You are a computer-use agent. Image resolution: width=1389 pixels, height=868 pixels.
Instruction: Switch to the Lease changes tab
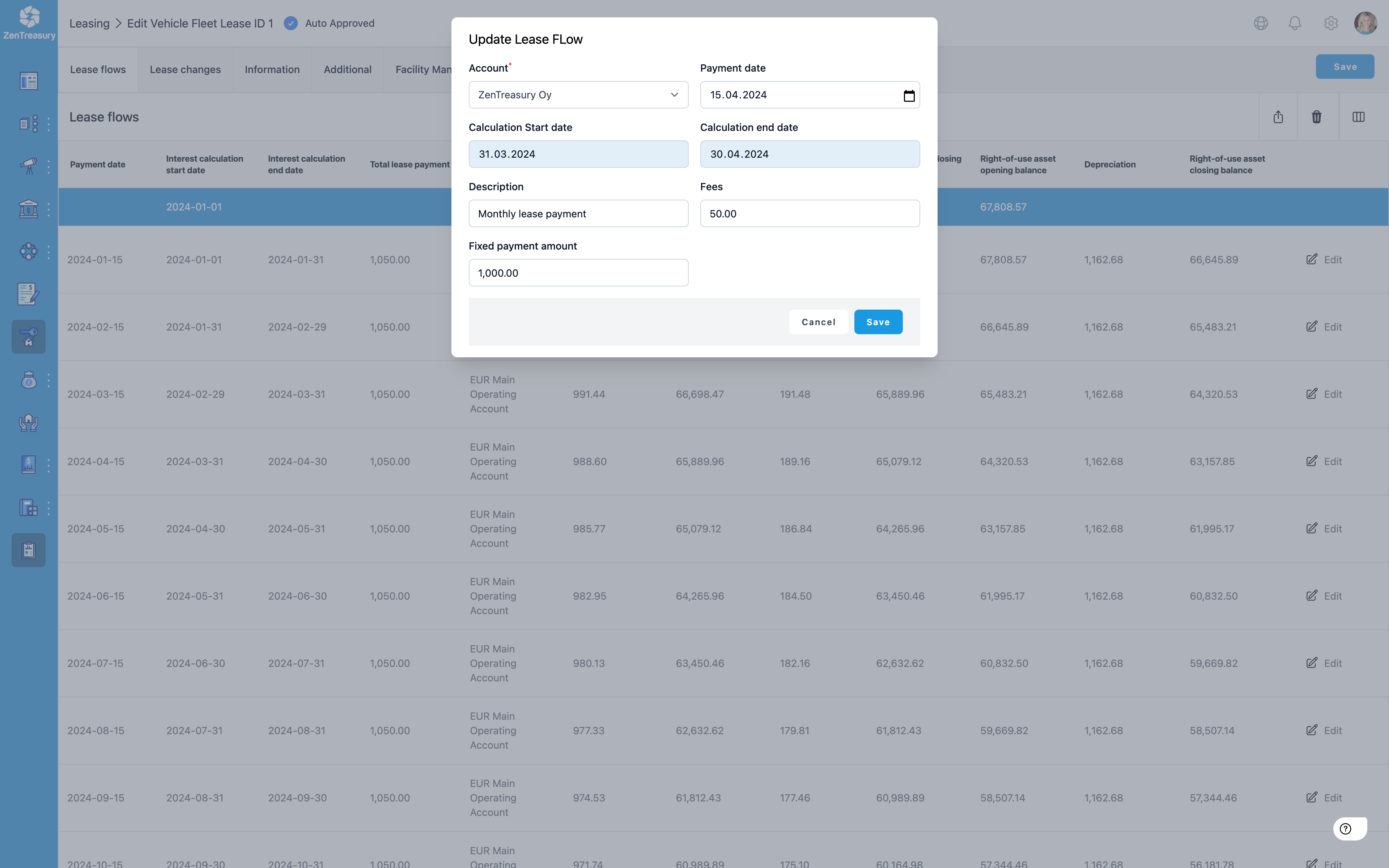185,69
